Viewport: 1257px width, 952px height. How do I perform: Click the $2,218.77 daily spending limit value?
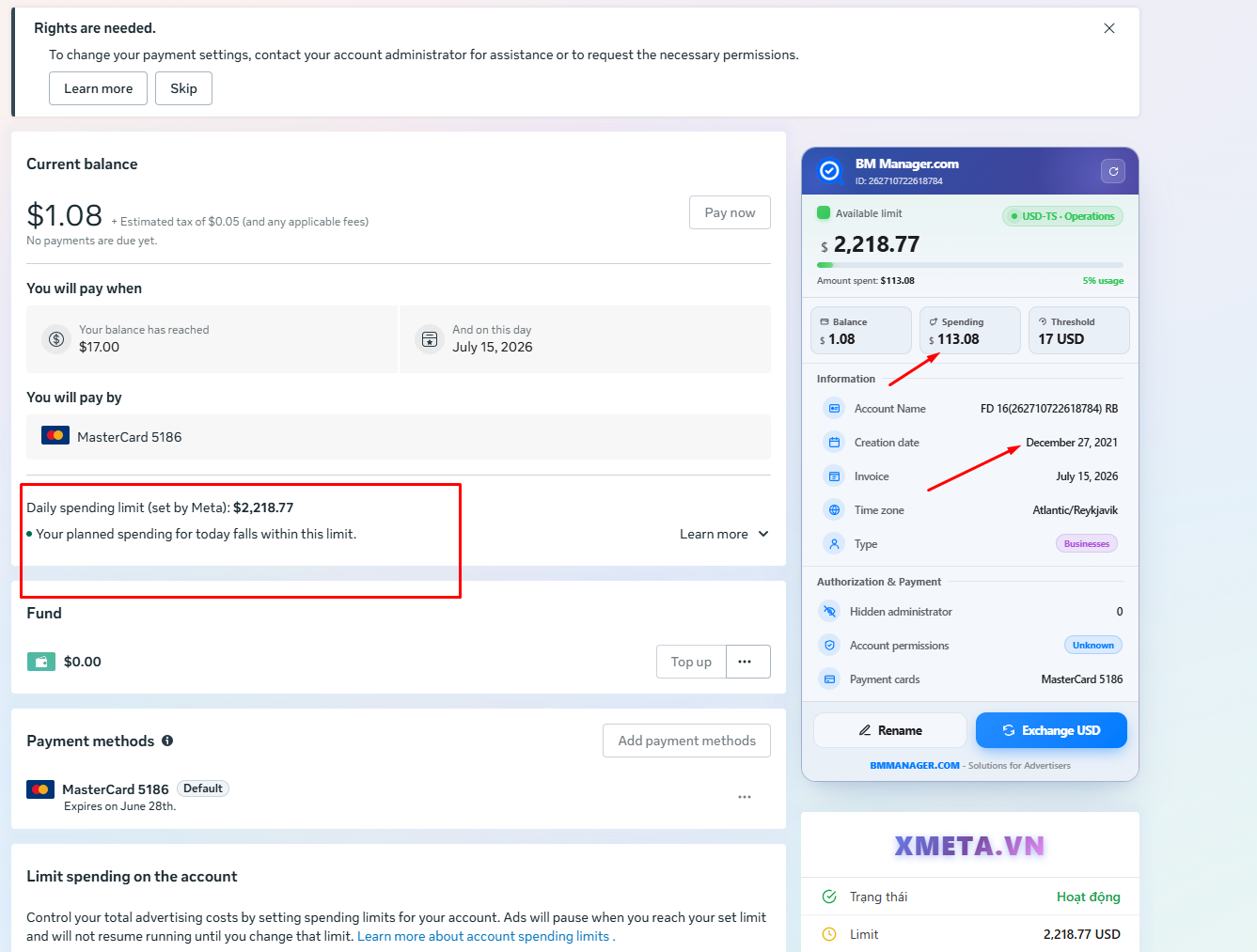263,507
